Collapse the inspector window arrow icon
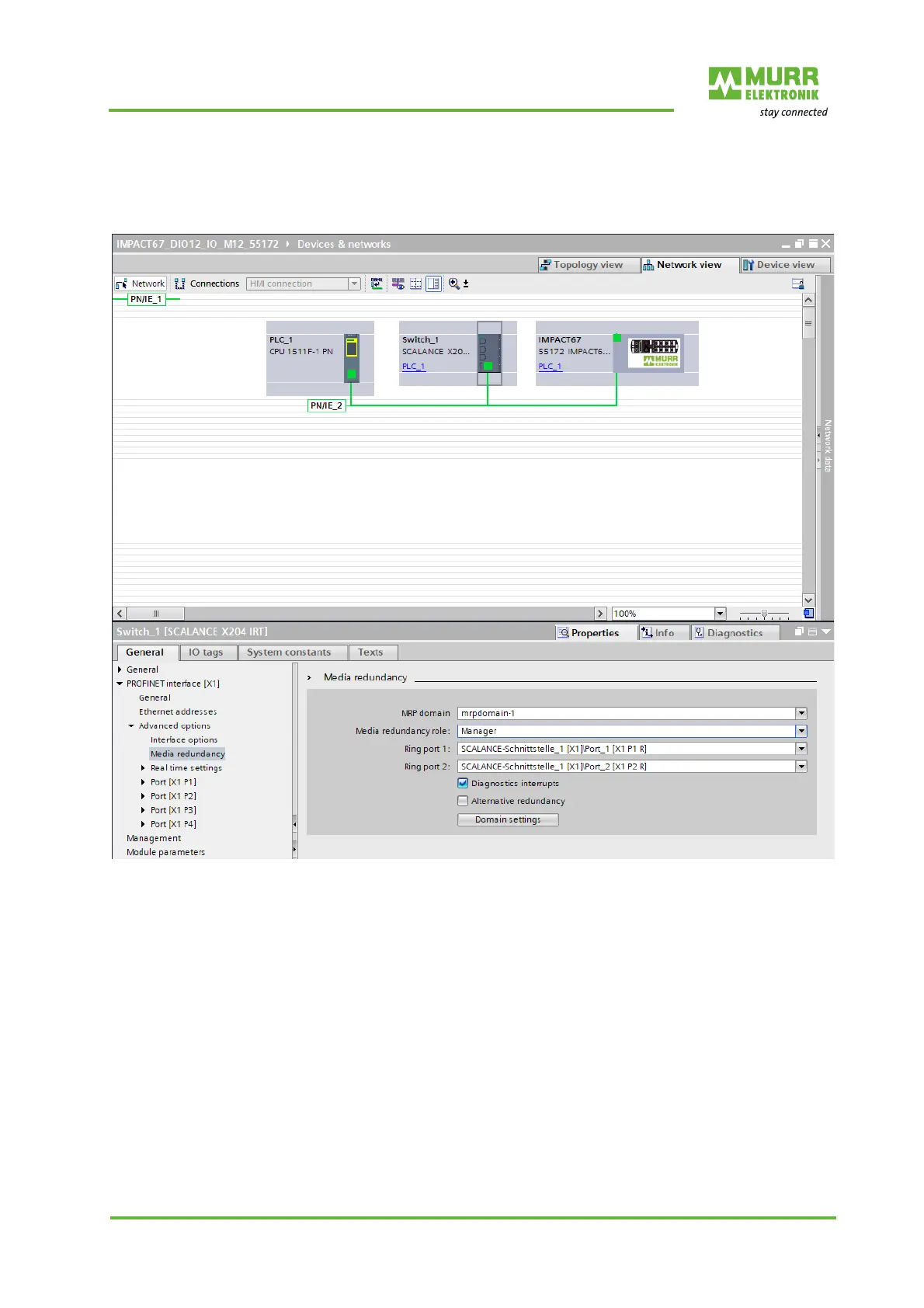 (826, 632)
